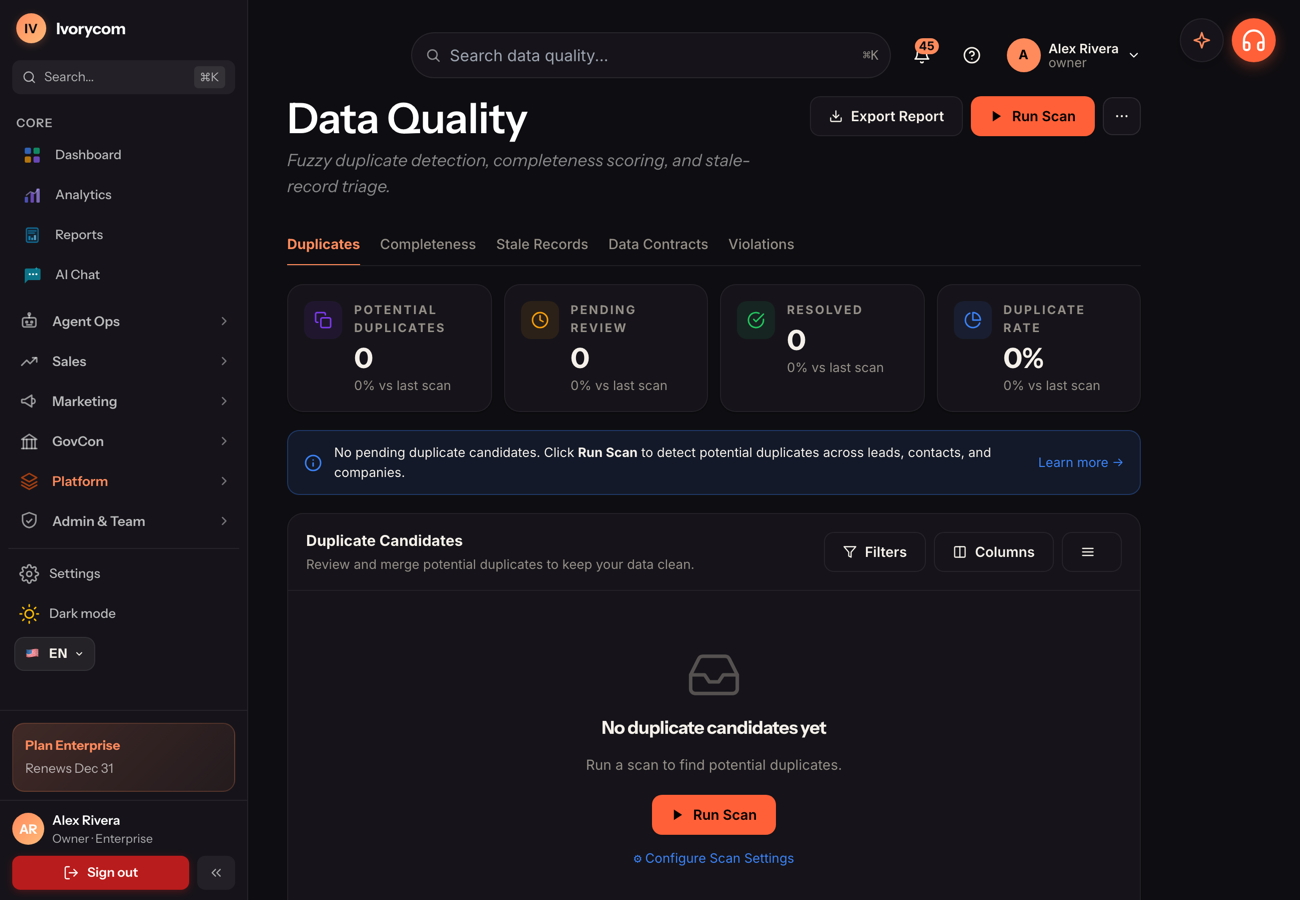Viewport: 1300px width, 900px height.
Task: Toggle Dark mode in sidebar
Action: tap(67, 614)
